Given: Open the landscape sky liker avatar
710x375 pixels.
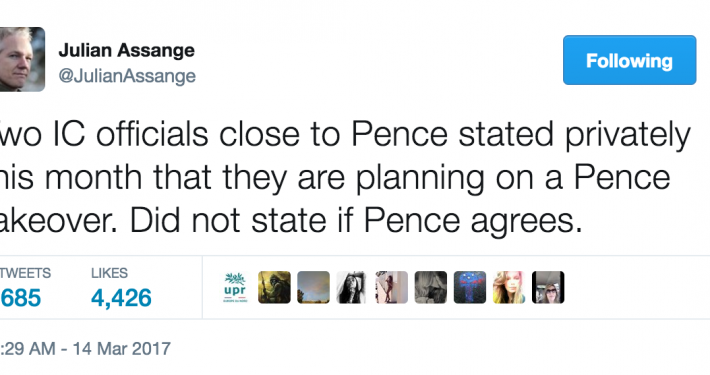Looking at the screenshot, I should tap(313, 287).
